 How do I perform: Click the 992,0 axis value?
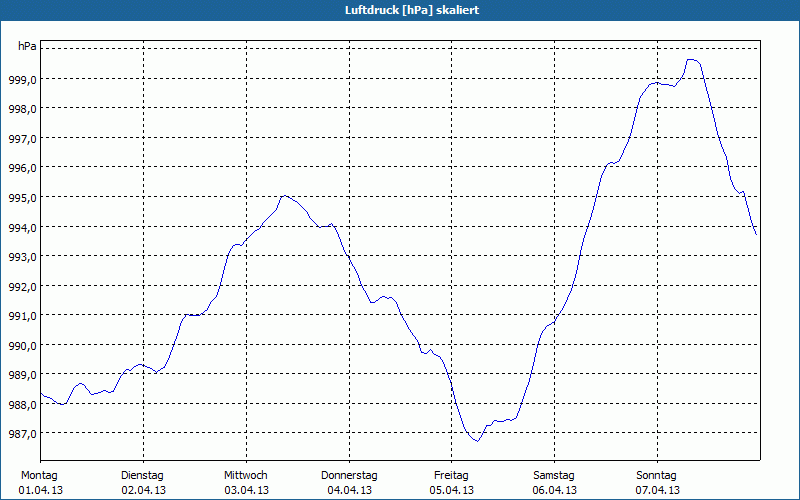23,286
